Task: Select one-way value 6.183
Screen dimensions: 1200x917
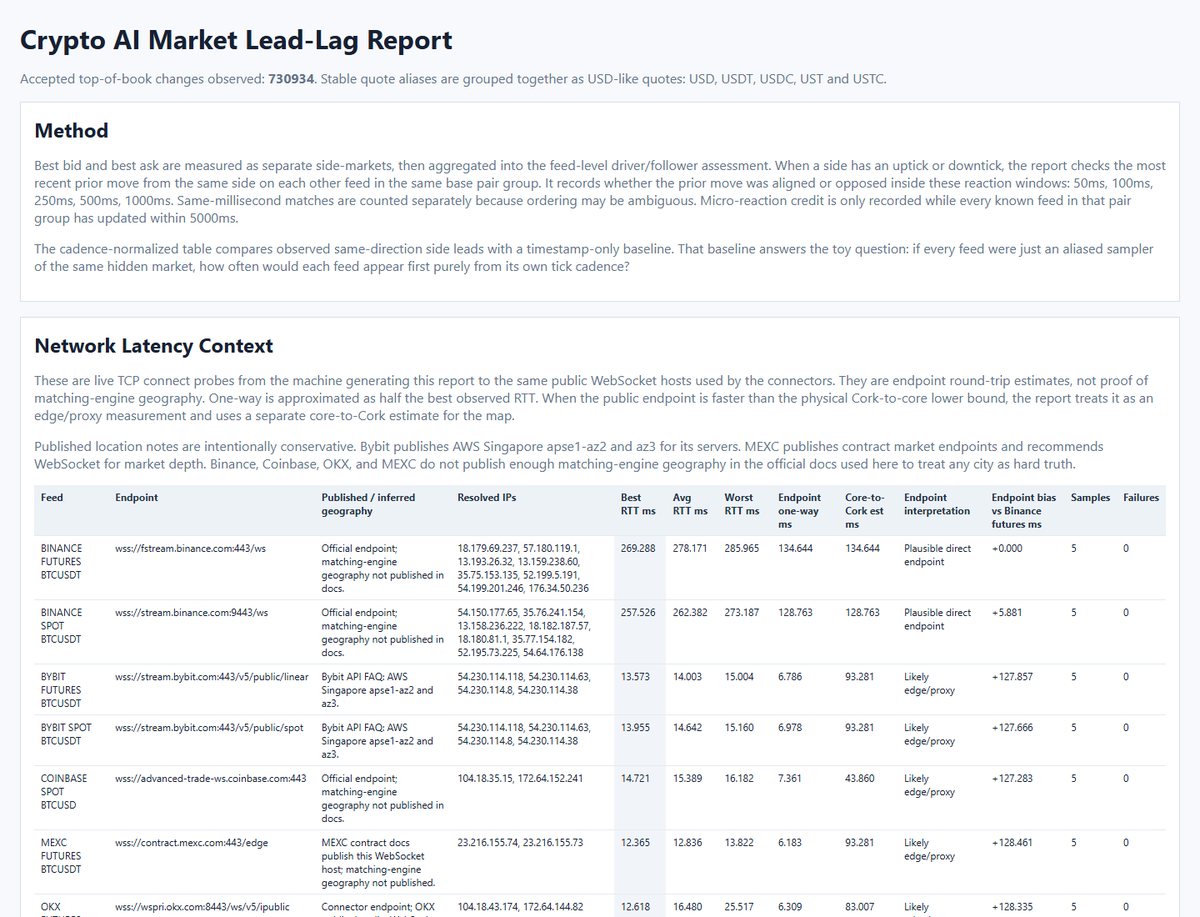Action: click(792, 842)
